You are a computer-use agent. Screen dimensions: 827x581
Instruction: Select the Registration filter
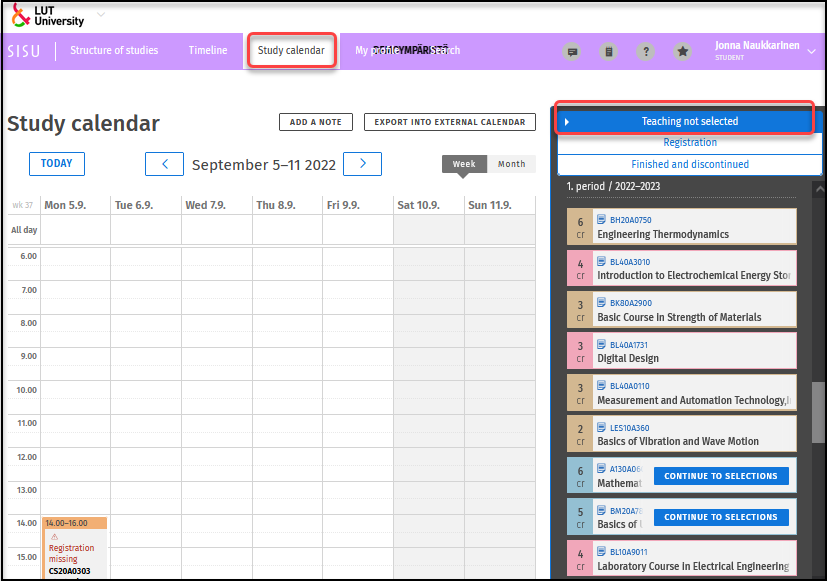coord(690,143)
